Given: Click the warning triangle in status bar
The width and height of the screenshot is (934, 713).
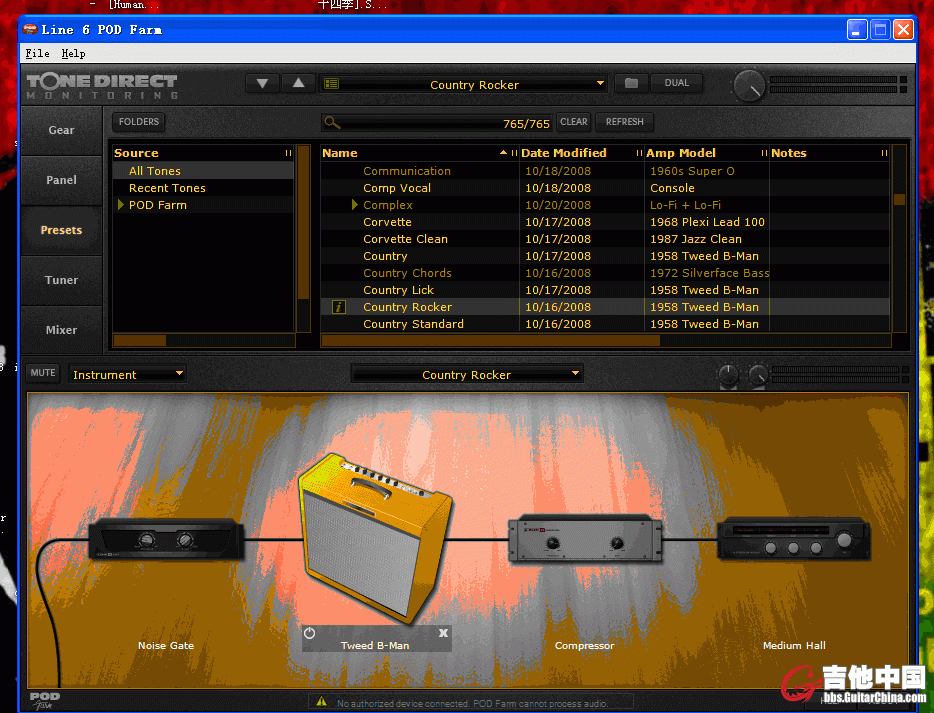Looking at the screenshot, I should 322,702.
